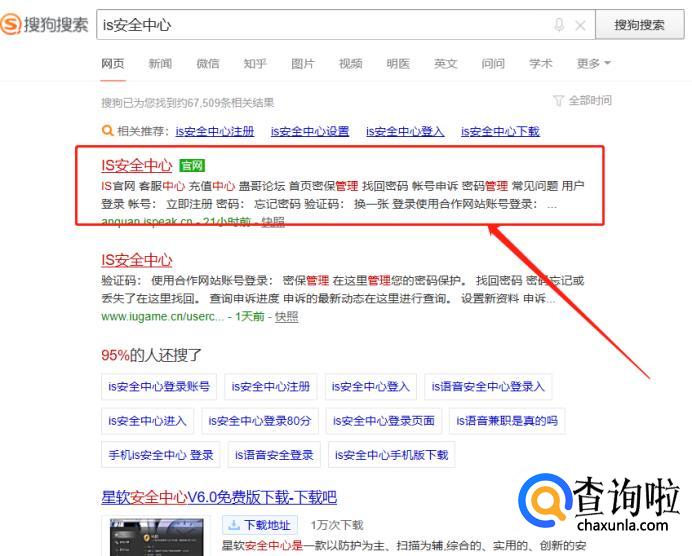Open 快照 for anquan.ispeak.cn result
Viewport: 692px width, 556px height.
pos(273,222)
